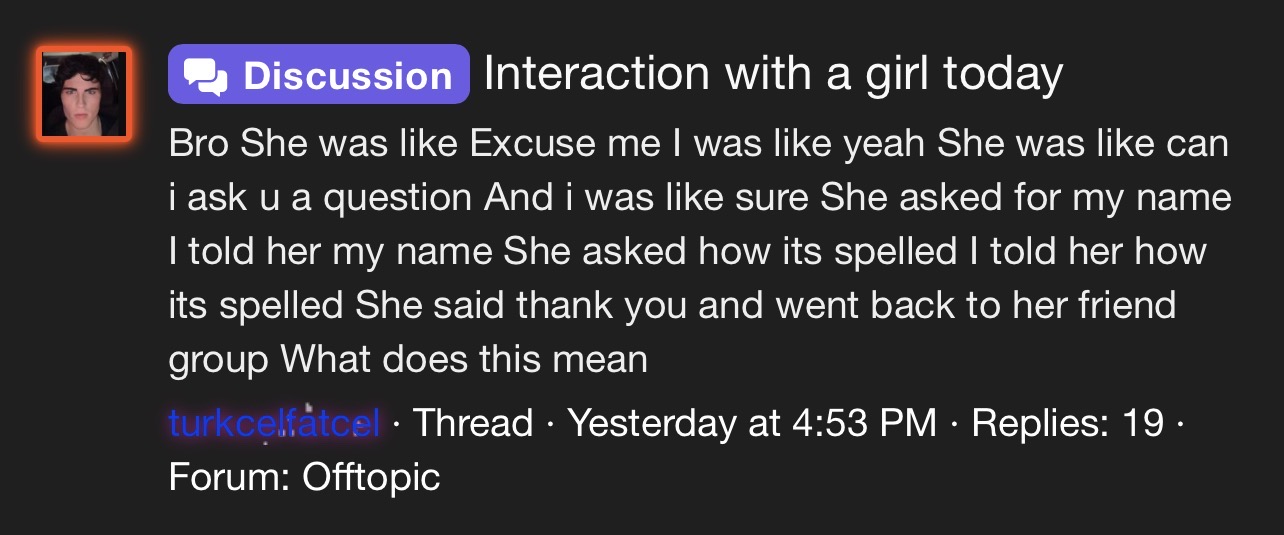Click the snippet line beginning "i ask u a question"
Viewport: 1284px width, 535px height.
[698, 197]
